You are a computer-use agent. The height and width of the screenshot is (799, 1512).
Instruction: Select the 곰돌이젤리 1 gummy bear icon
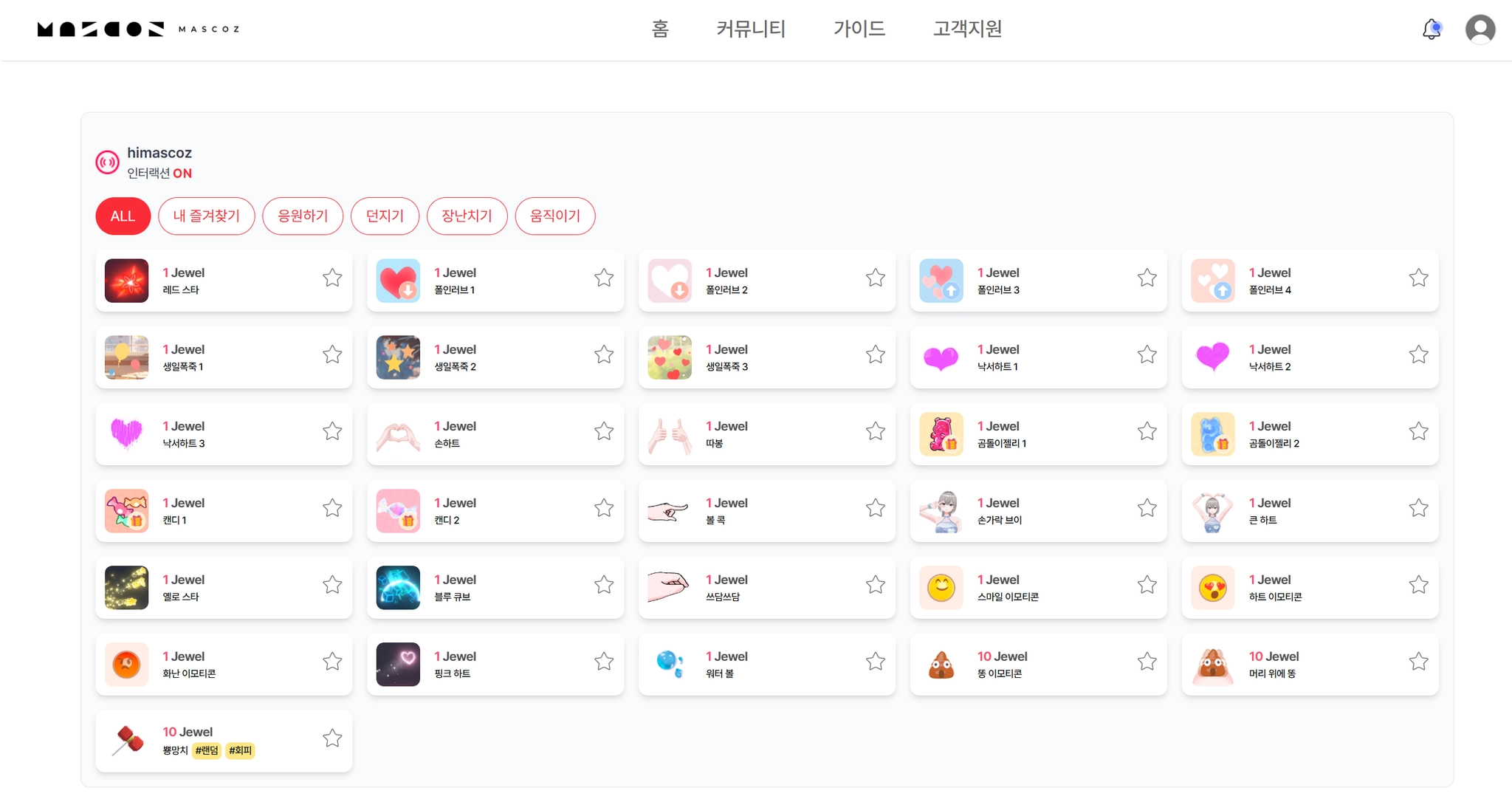click(x=941, y=434)
